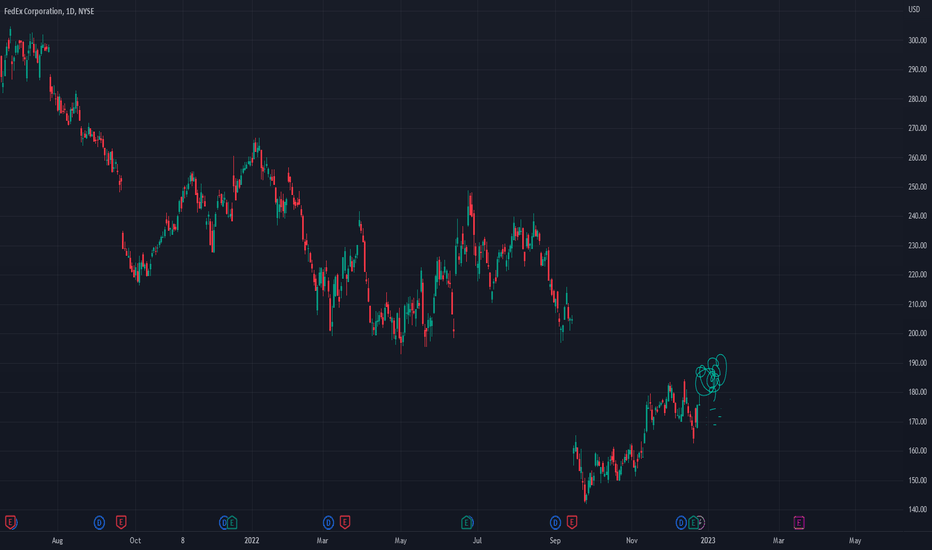Click the 280.00 price axis label
The width and height of the screenshot is (932, 550).
click(917, 99)
